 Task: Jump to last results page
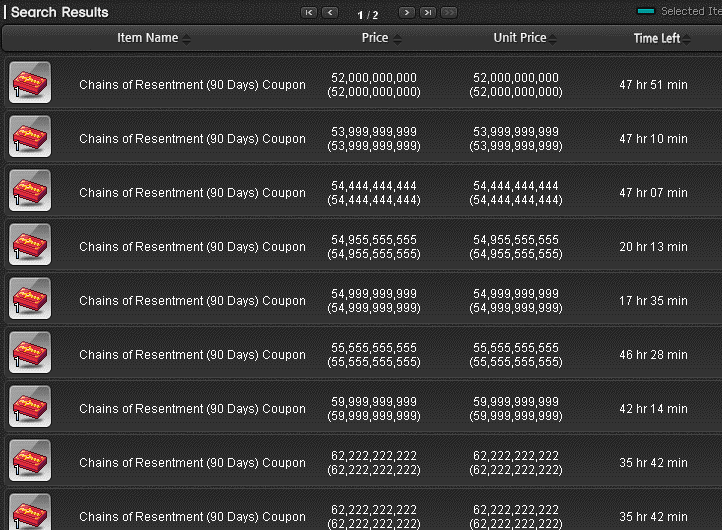[428, 12]
